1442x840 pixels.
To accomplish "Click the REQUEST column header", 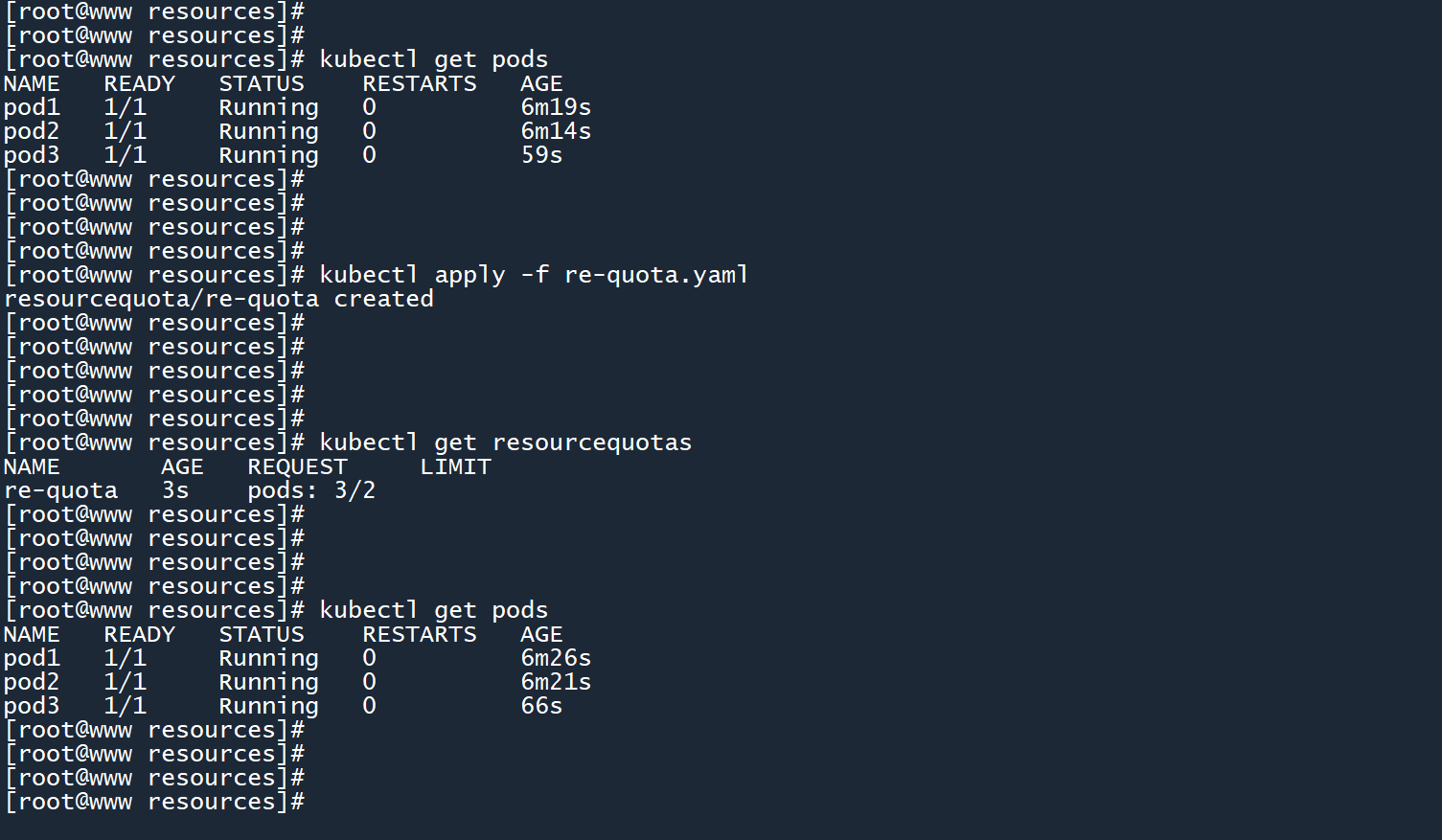I will click(x=297, y=466).
